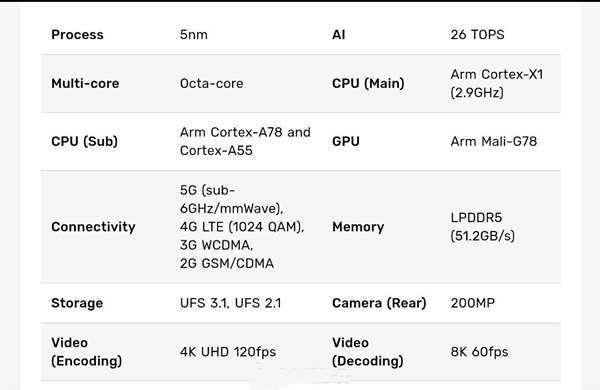Select Arm Cortex-X1 (2.9GHz) text

(x=497, y=83)
